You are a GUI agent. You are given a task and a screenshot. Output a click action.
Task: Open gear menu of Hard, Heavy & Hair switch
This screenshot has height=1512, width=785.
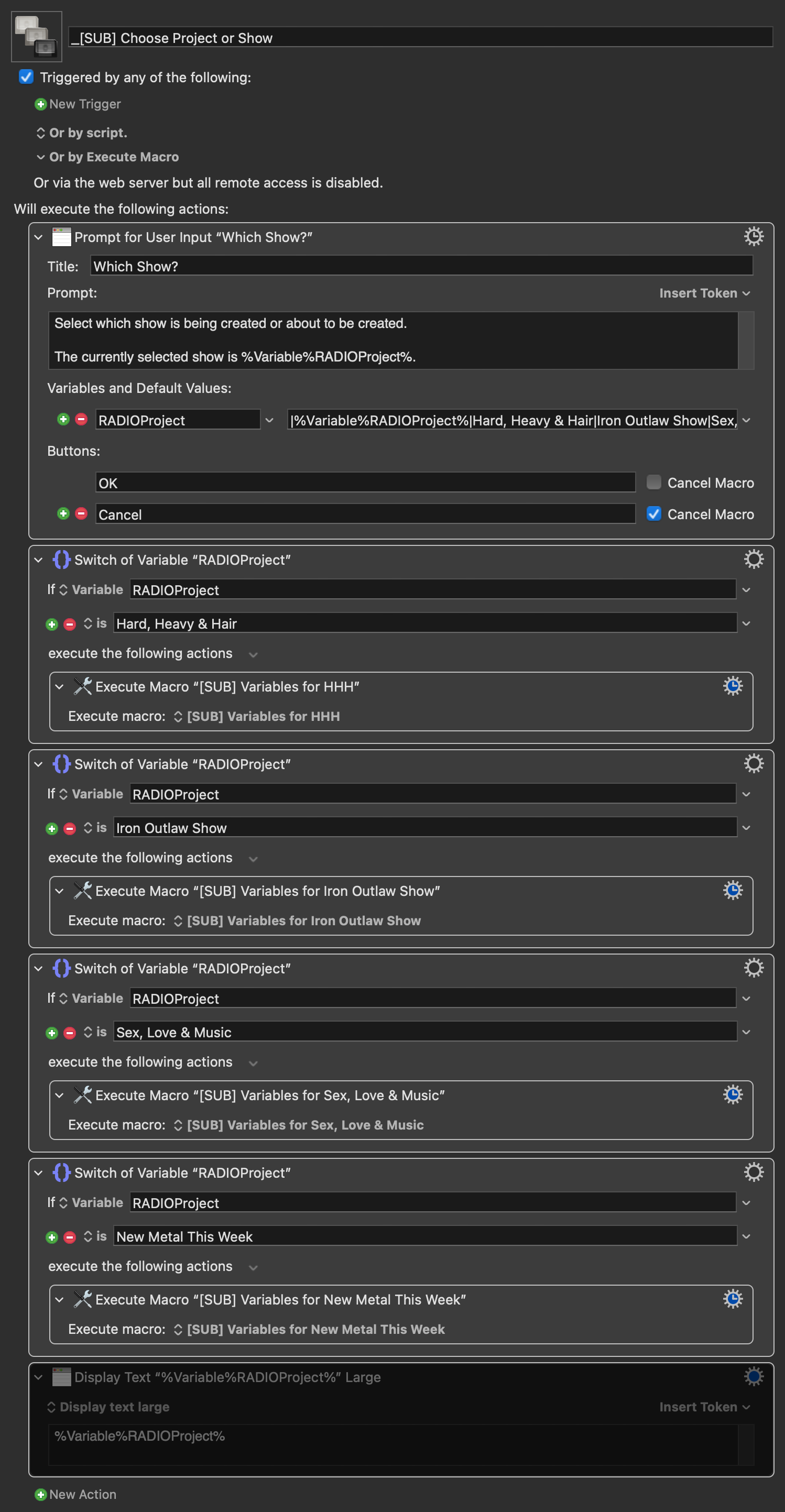coord(753,559)
